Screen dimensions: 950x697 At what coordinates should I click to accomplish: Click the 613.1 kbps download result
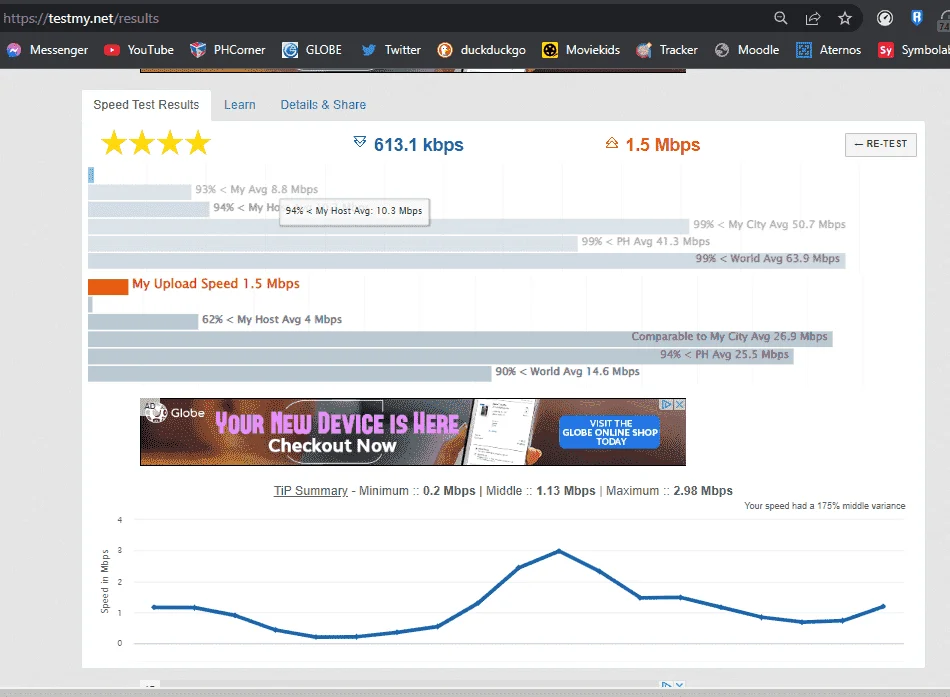coord(419,145)
